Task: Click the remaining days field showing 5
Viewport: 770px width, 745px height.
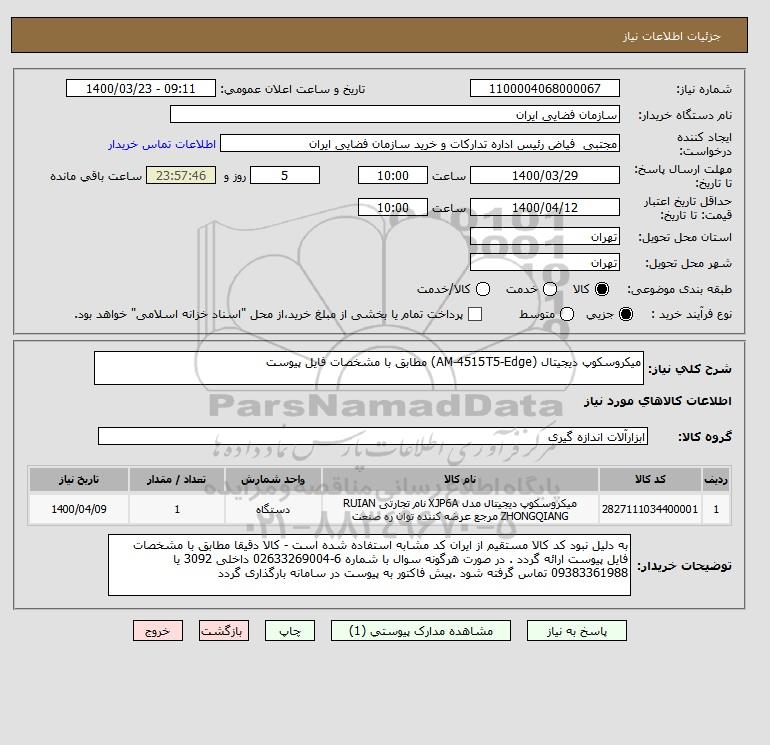Action: pyautogui.click(x=285, y=175)
